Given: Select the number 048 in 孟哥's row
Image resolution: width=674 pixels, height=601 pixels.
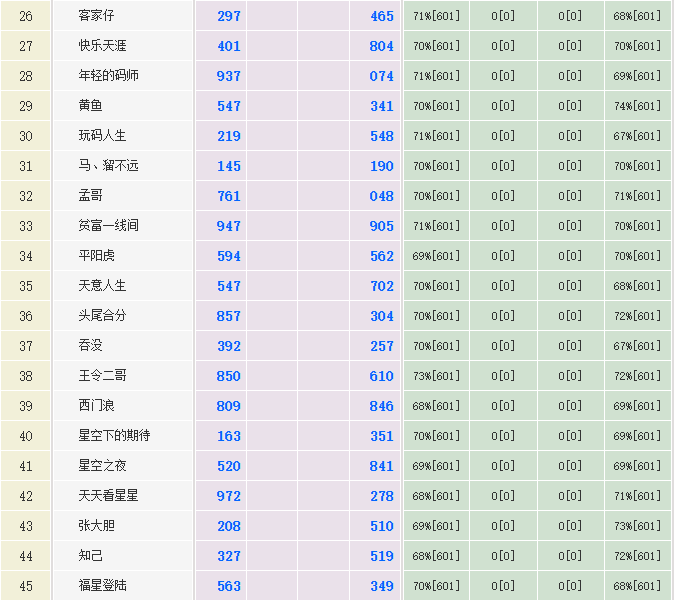Looking at the screenshot, I should pyautogui.click(x=381, y=196).
